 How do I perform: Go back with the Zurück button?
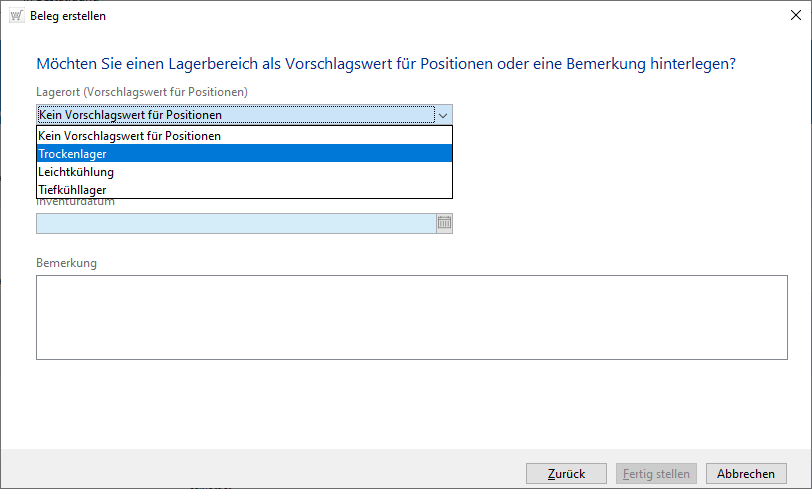(x=566, y=473)
